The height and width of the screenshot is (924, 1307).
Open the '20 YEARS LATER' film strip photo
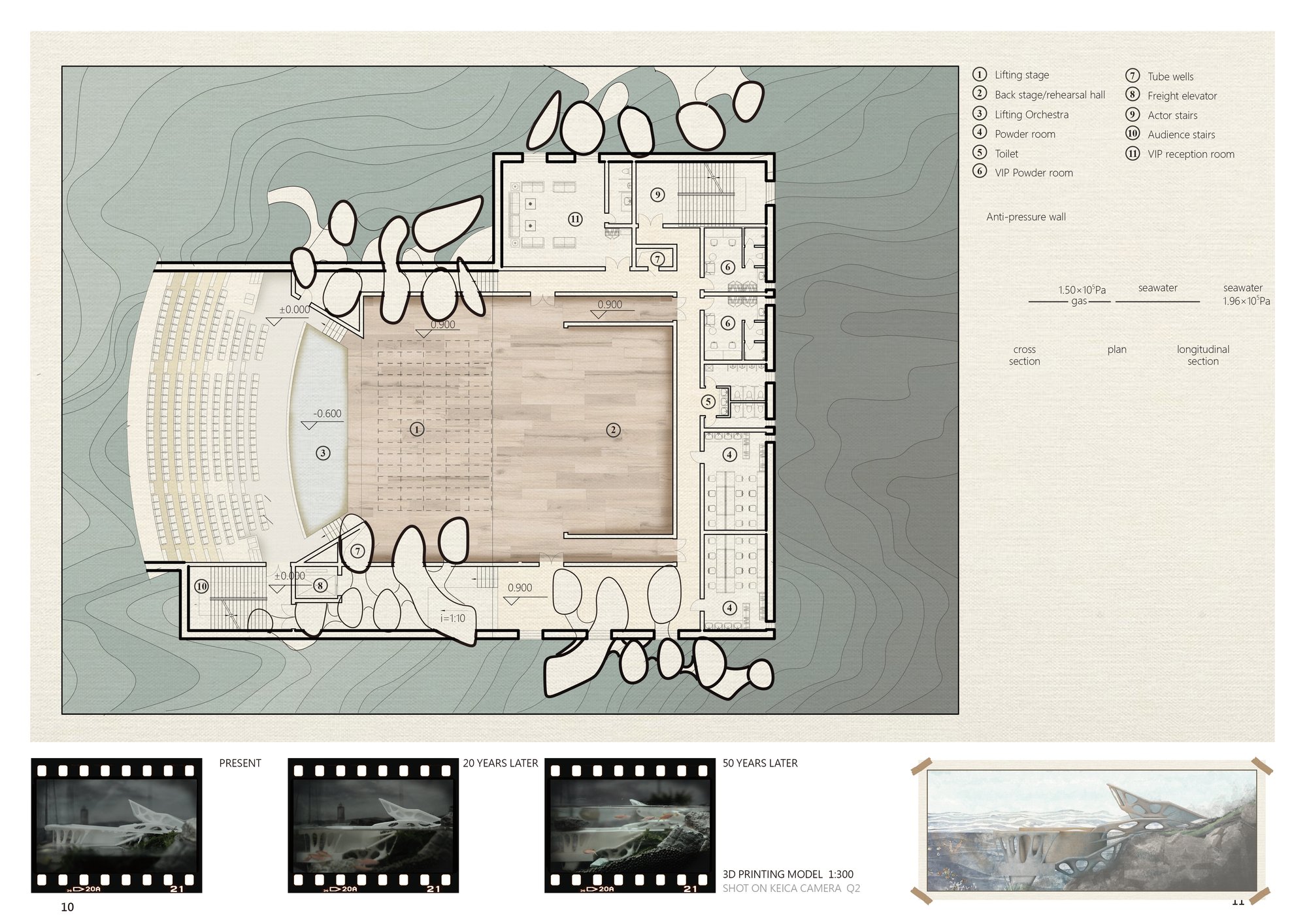click(373, 825)
